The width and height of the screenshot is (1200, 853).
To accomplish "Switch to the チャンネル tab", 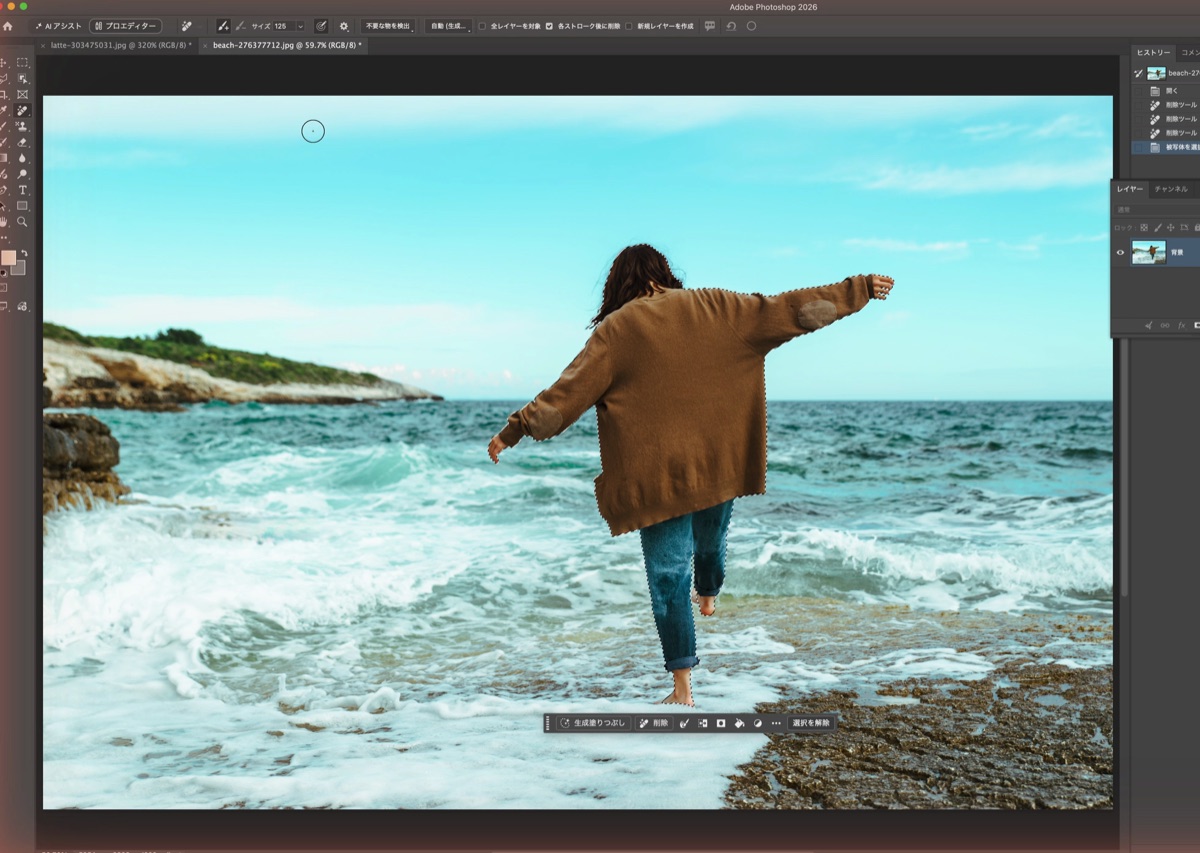I will pos(1171,188).
